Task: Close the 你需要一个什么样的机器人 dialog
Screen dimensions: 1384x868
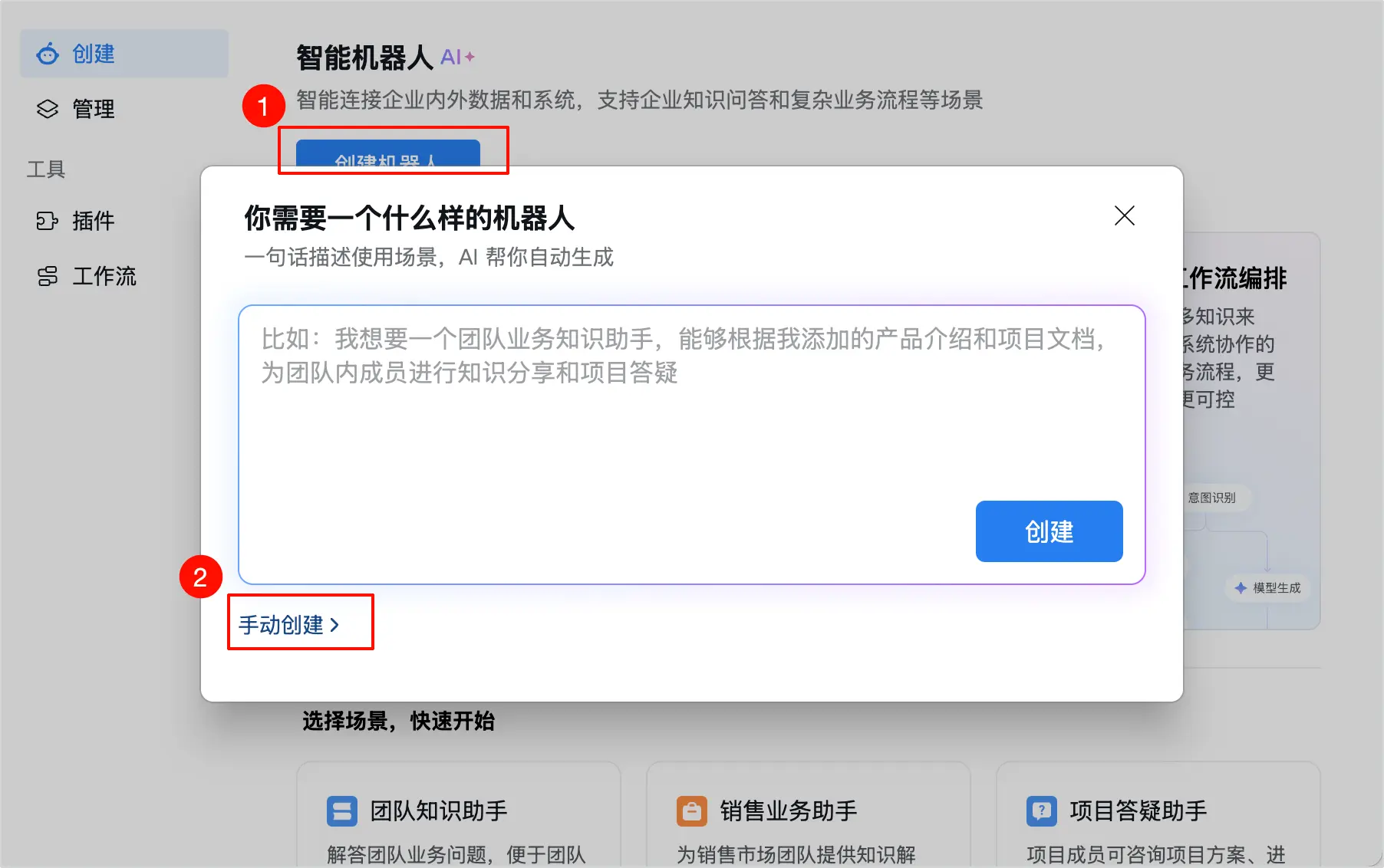Action: click(1124, 215)
